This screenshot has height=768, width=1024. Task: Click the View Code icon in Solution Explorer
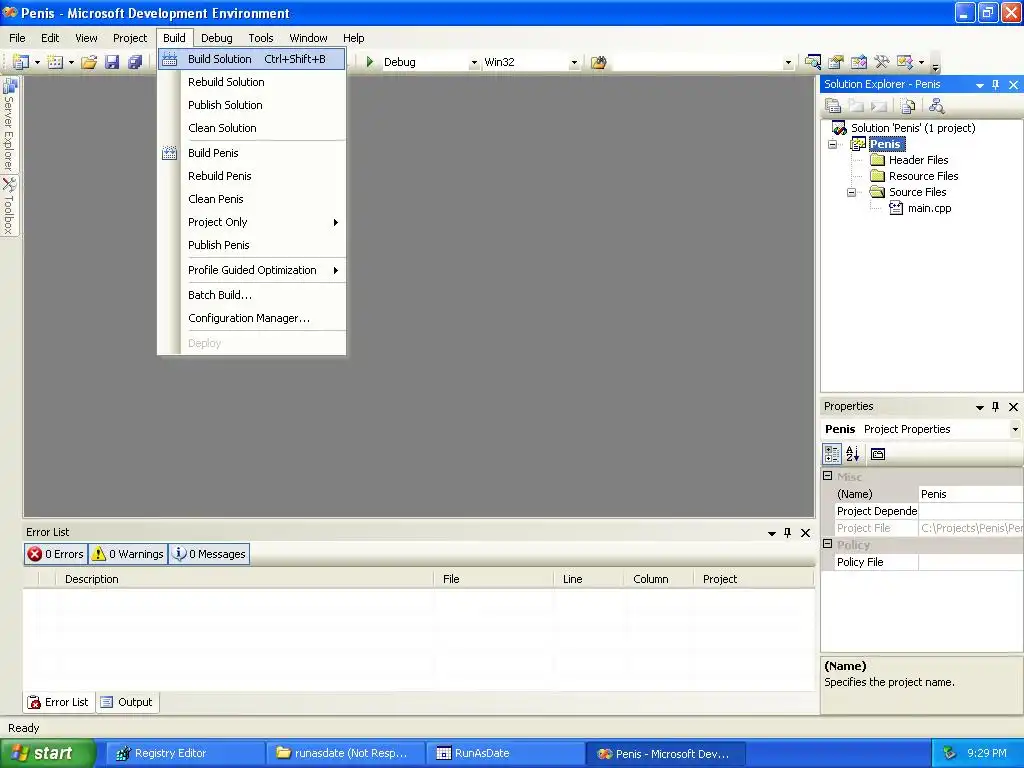pos(907,106)
